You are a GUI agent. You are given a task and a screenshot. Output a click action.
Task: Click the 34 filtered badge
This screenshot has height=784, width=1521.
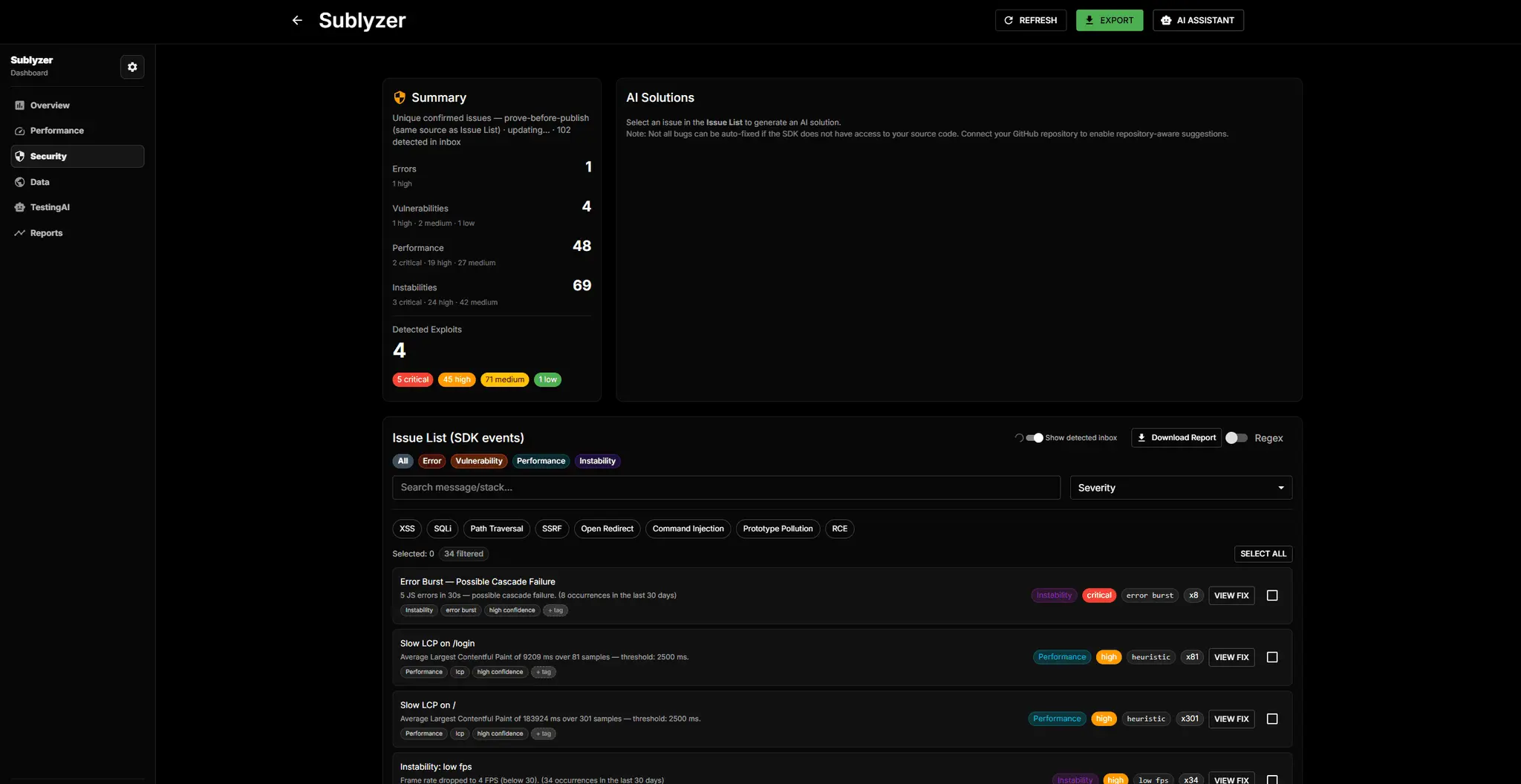463,554
